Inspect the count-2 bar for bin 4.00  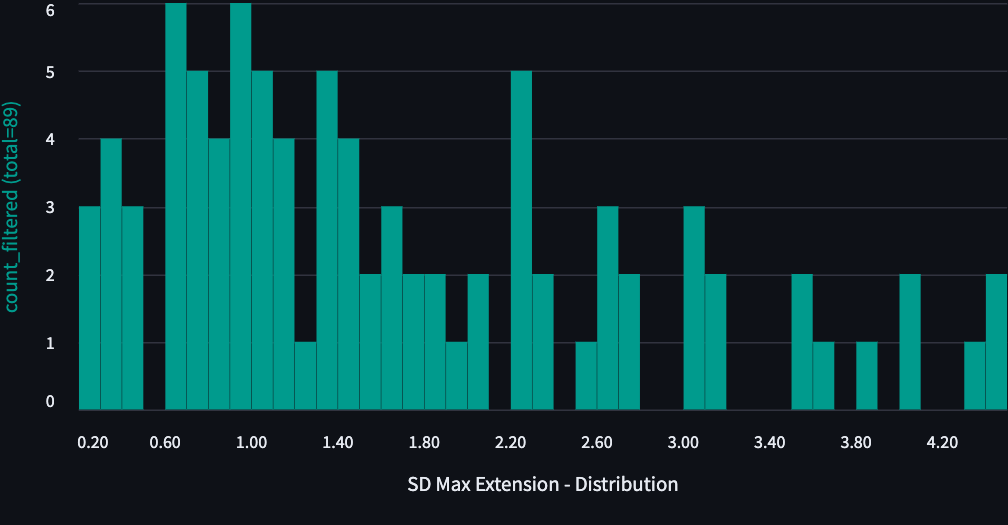(910, 342)
